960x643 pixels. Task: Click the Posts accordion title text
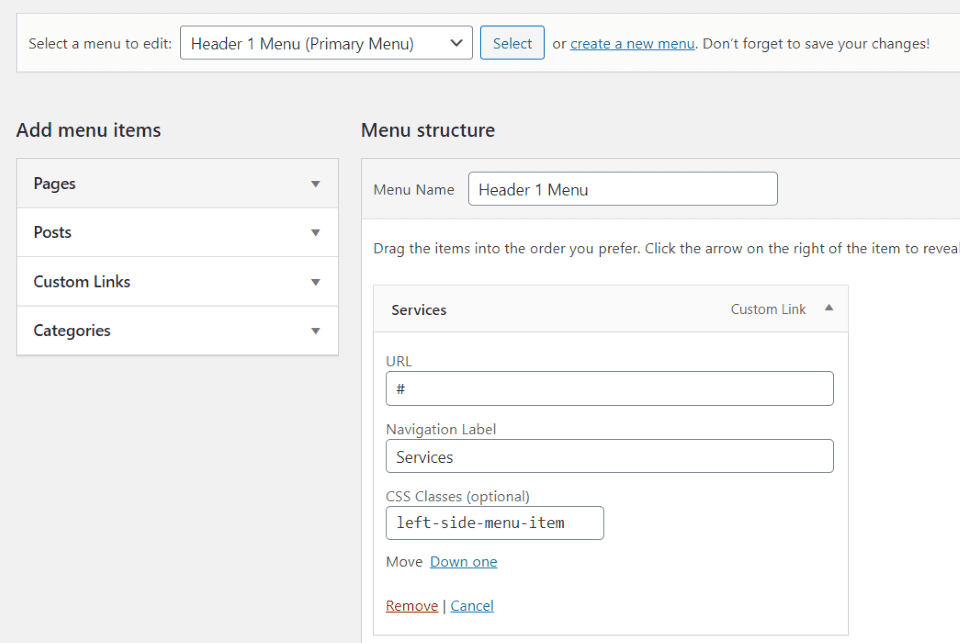tap(53, 233)
